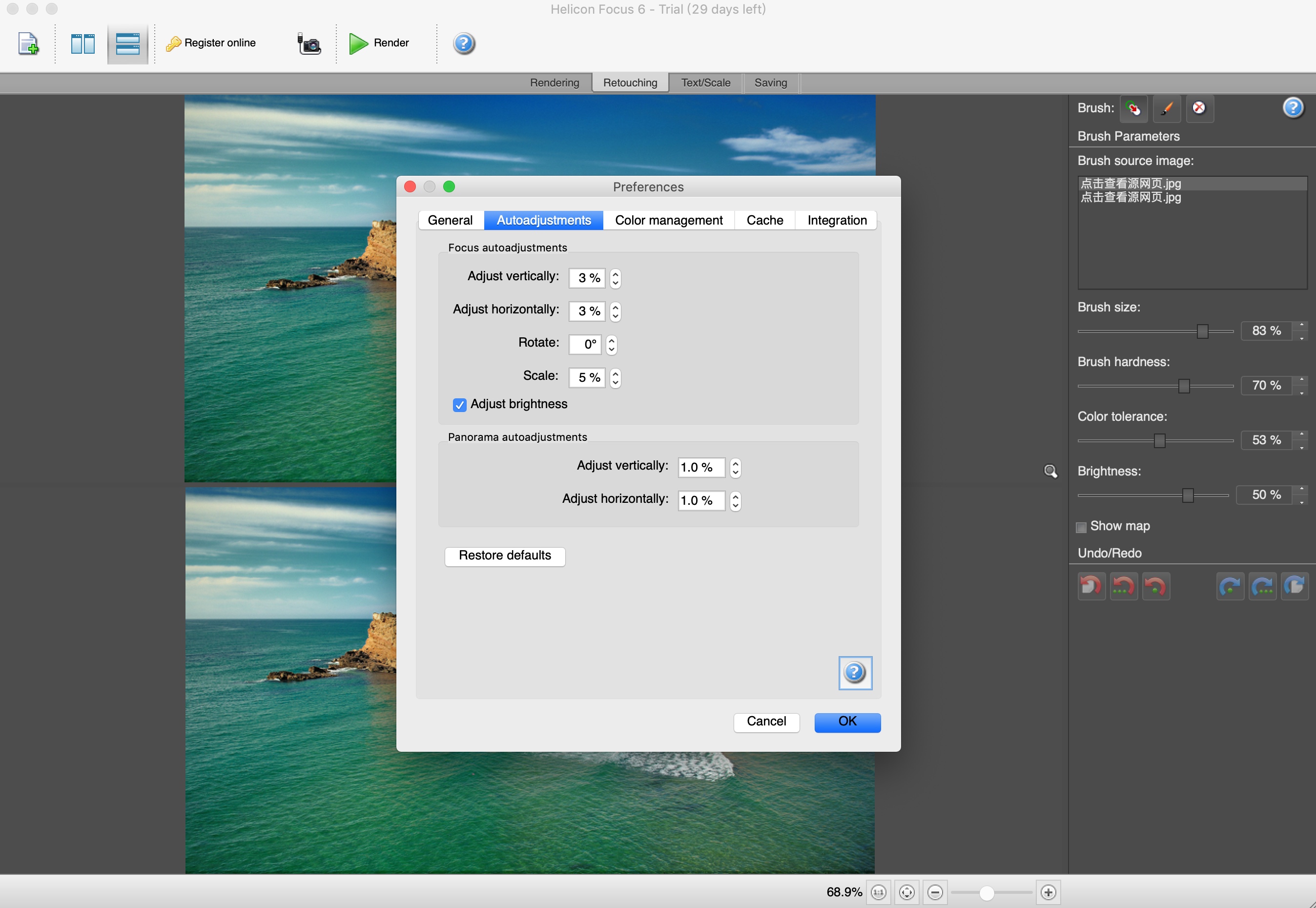Click the focus Adjust vertically 3 % field
The width and height of the screenshot is (1316, 908).
(588, 278)
